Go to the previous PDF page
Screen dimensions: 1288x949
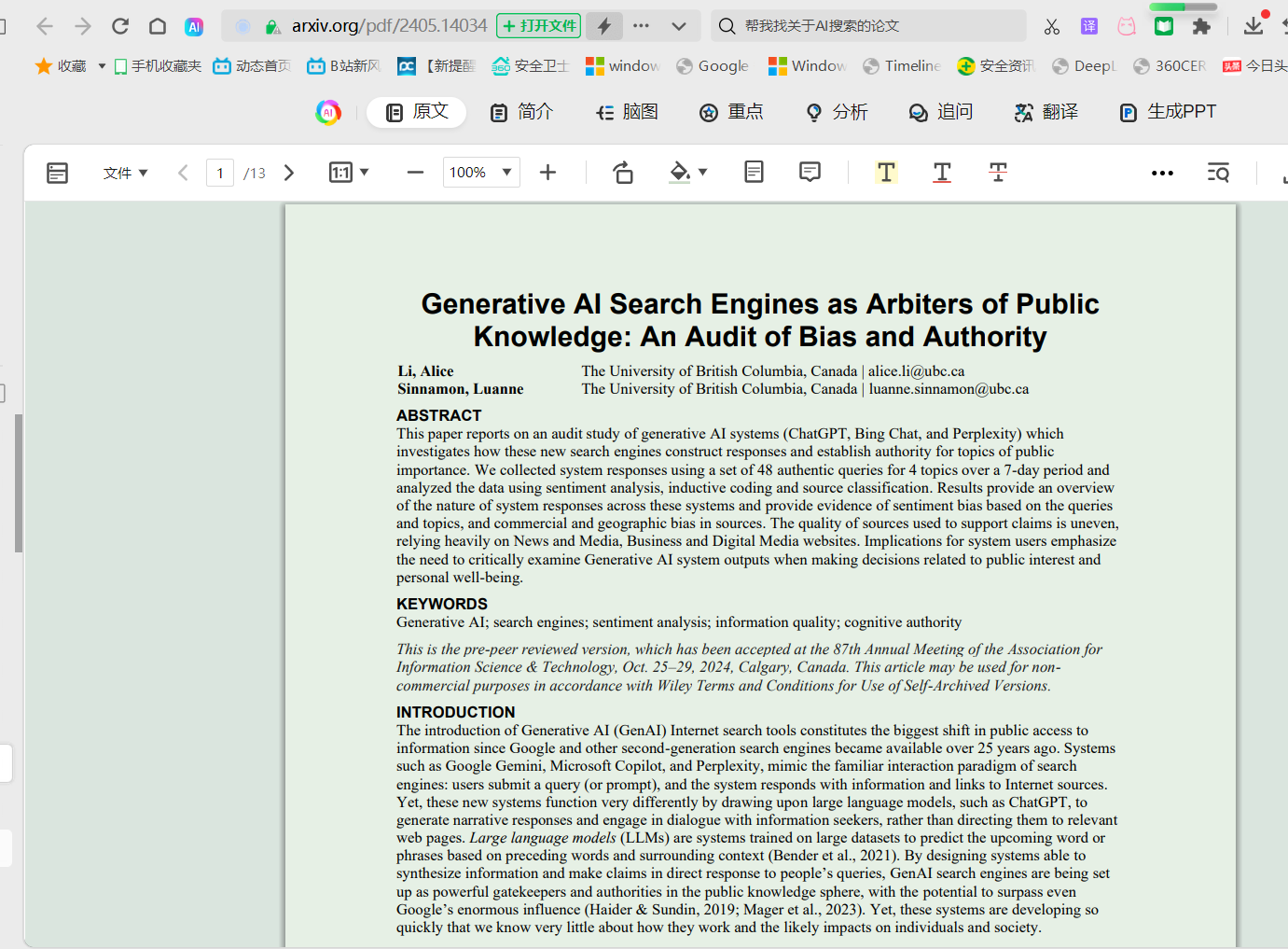[183, 173]
